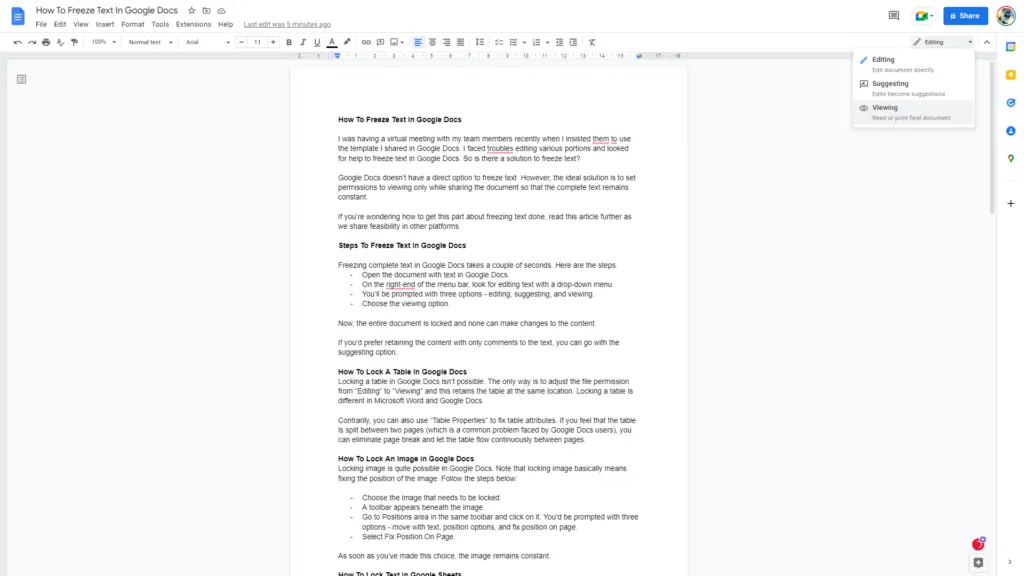
Task: Decrease the indent
Action: (x=559, y=42)
